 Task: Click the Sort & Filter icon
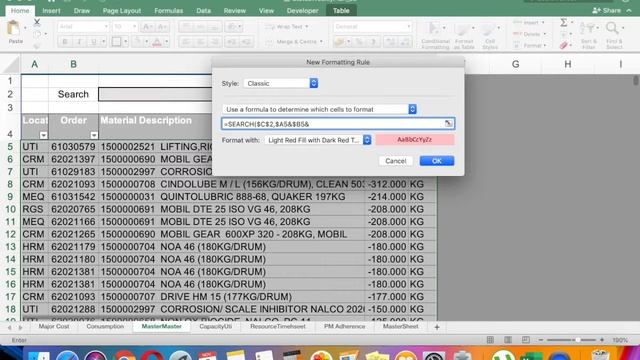(588, 36)
